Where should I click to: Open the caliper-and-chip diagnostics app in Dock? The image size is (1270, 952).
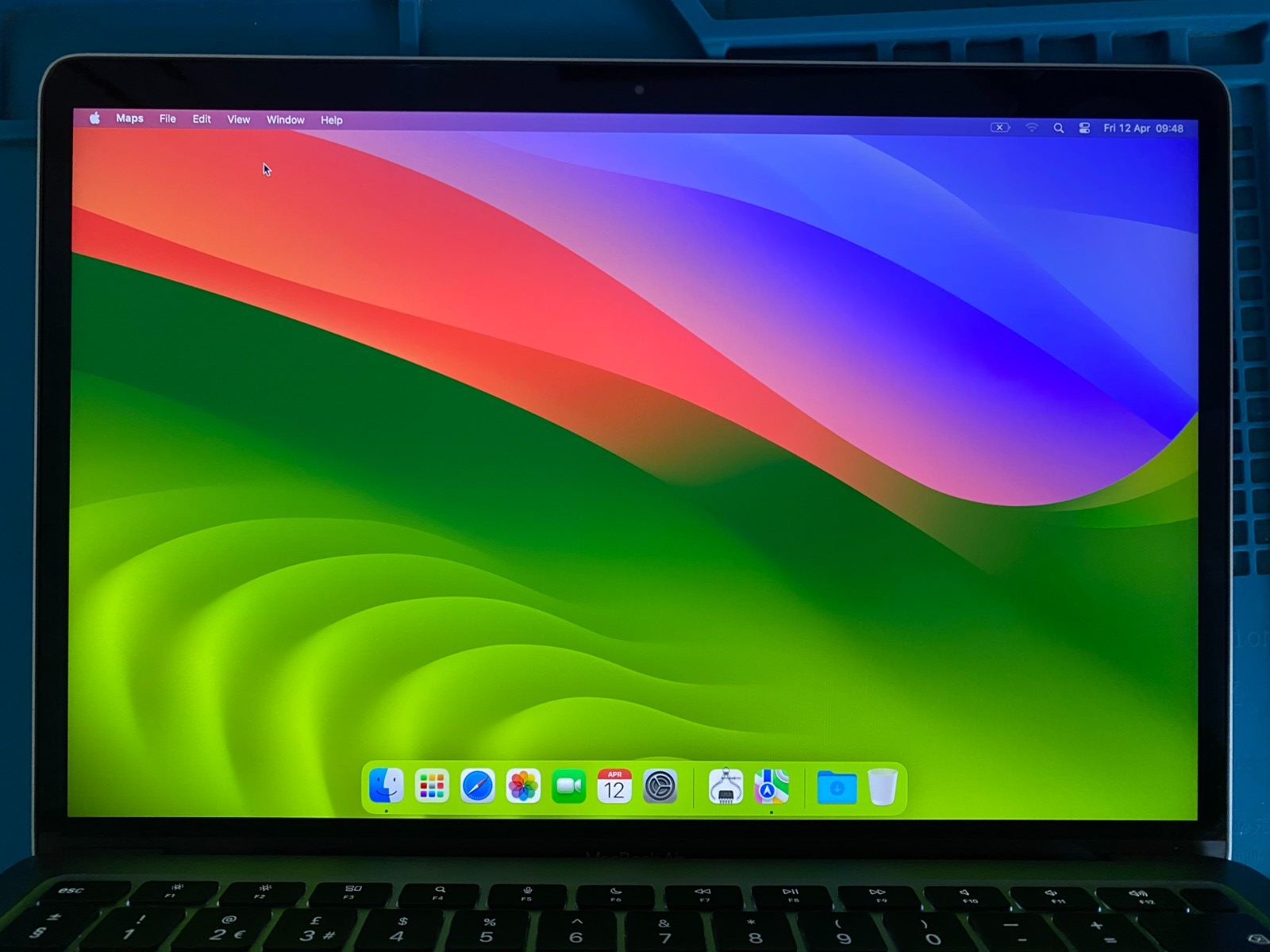(725, 787)
